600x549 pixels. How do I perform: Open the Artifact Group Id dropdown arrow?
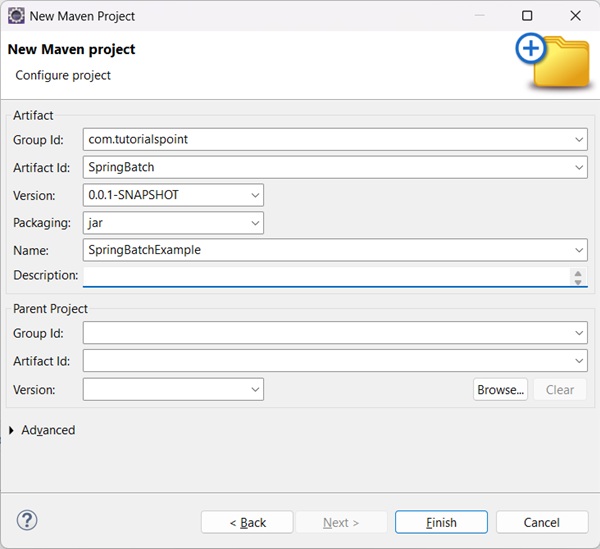(580, 140)
